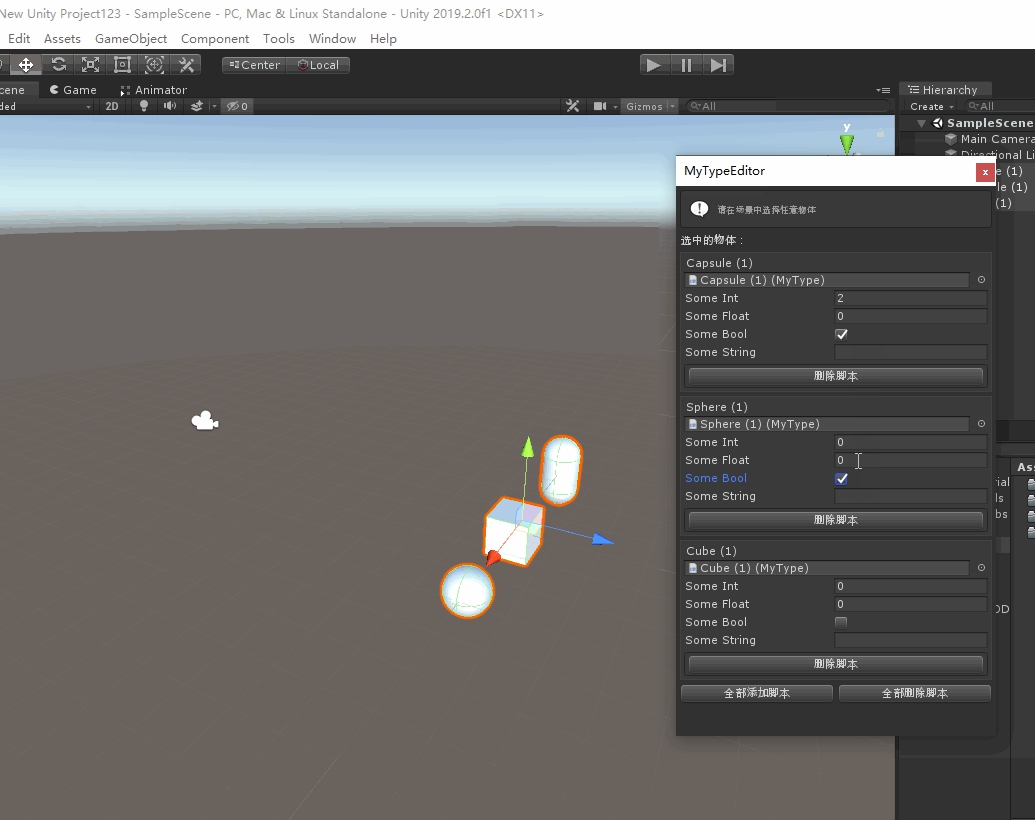Viewport: 1035px width, 820px height.
Task: Open the Edit menu
Action: (x=19, y=38)
